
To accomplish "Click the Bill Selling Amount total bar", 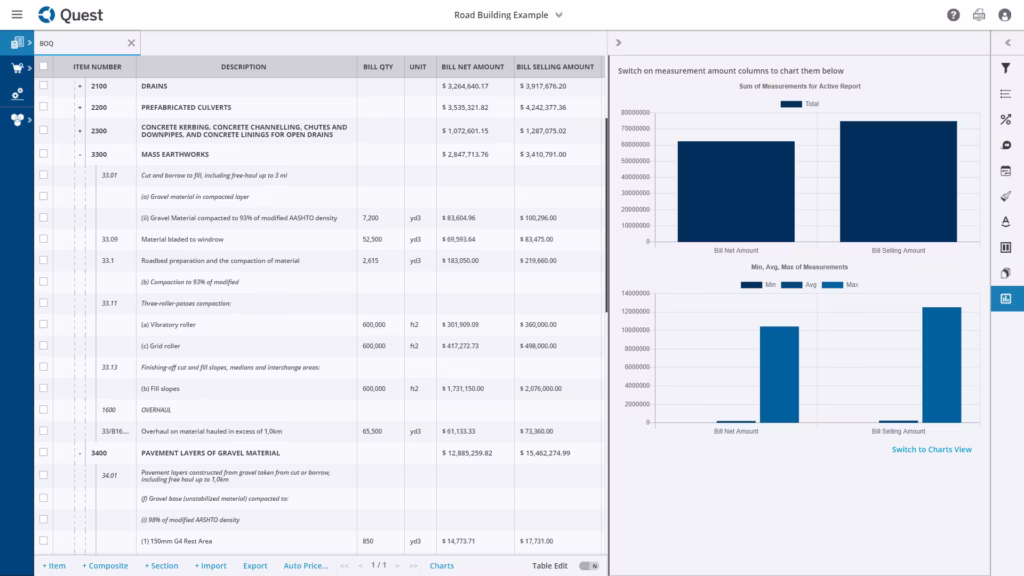I will point(898,182).
